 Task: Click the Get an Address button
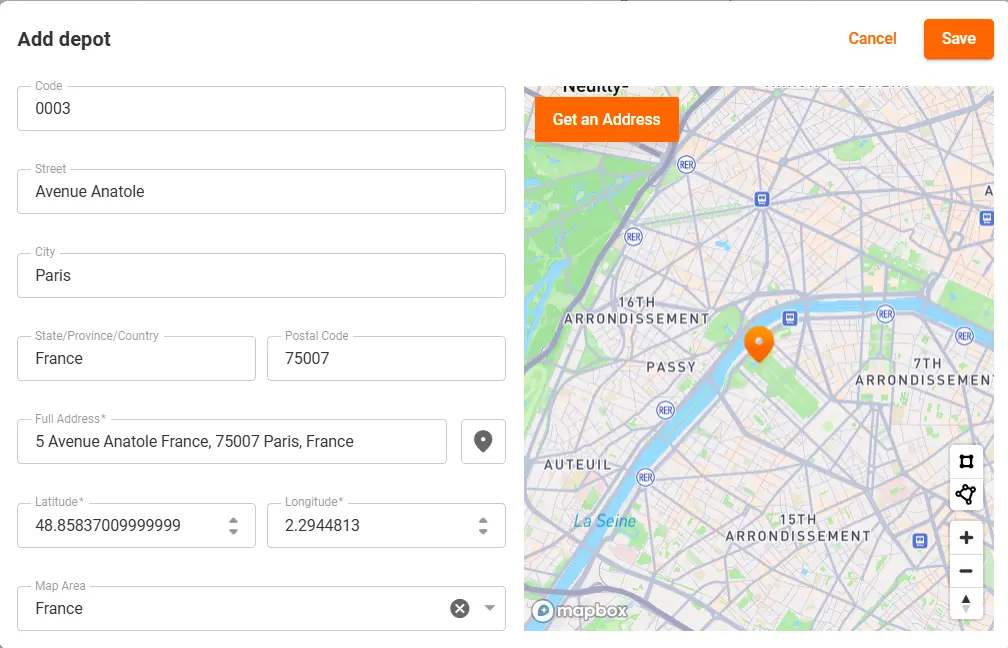pyautogui.click(x=606, y=119)
